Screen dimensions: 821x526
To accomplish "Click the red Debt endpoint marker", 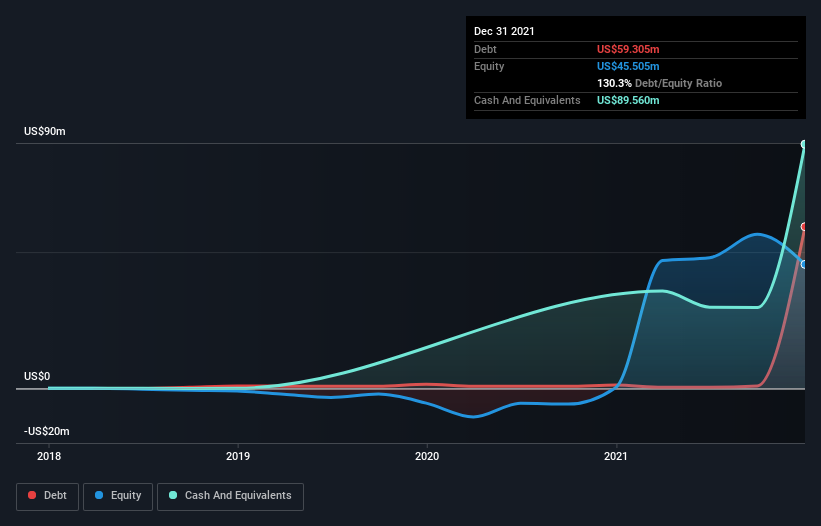I will tap(804, 227).
